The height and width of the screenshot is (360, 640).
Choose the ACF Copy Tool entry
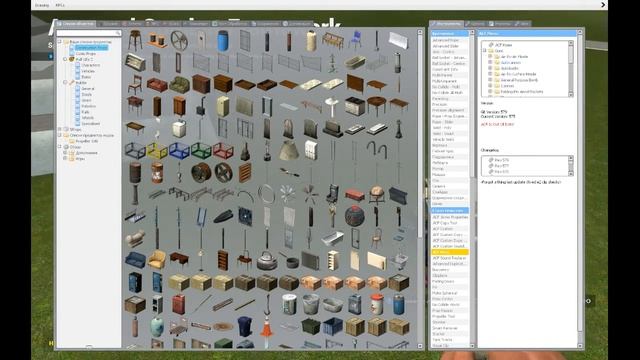[450, 223]
